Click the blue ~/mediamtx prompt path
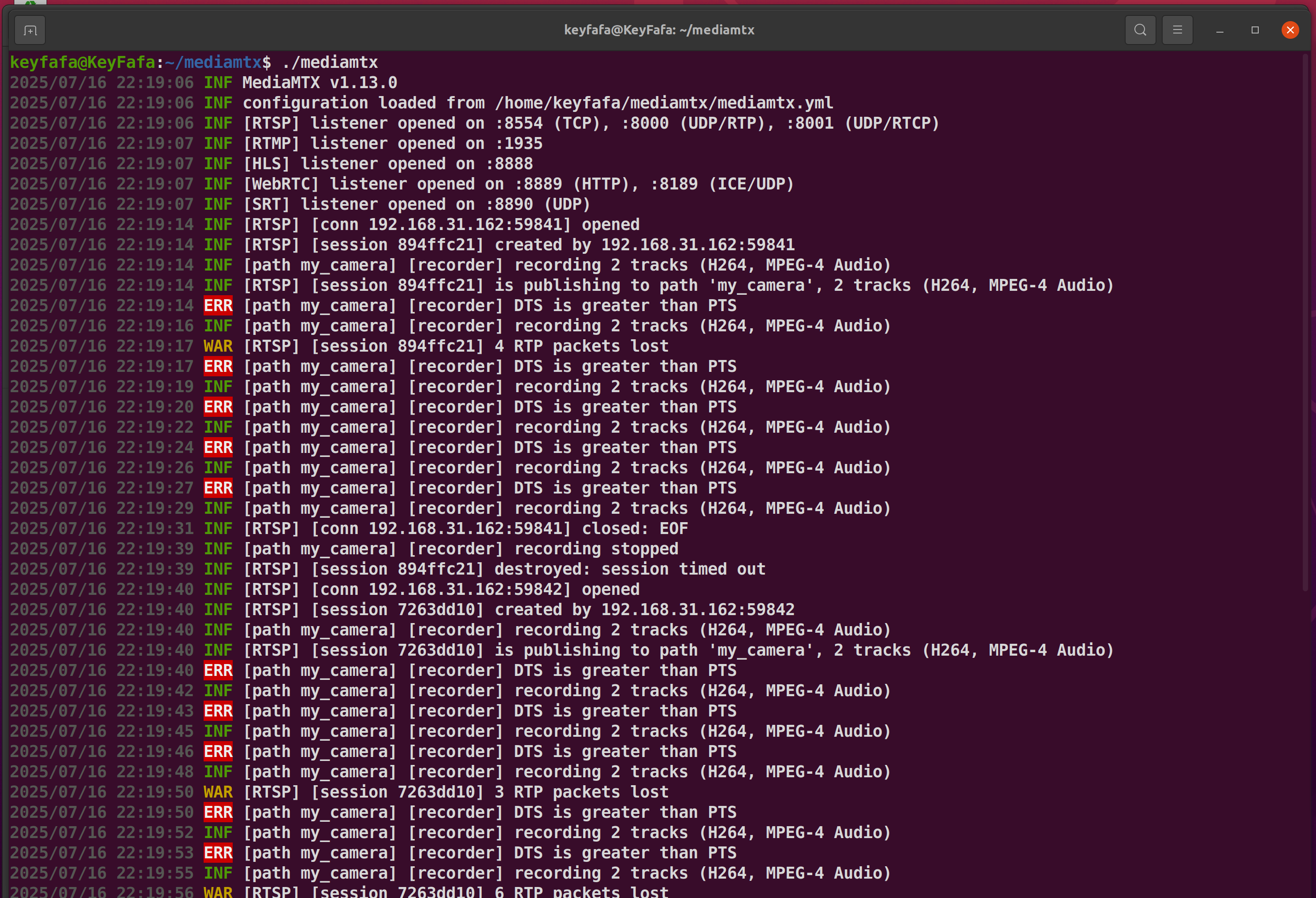The height and width of the screenshot is (898, 1316). coord(212,62)
